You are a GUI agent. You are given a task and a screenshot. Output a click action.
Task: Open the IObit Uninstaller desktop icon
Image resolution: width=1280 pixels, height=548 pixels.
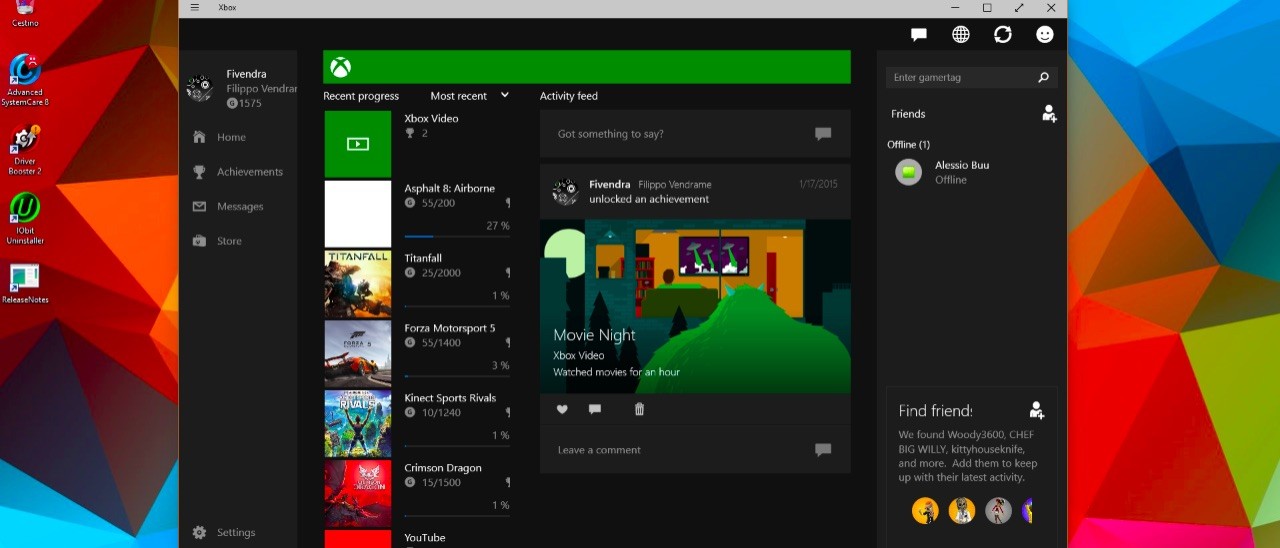pyautogui.click(x=25, y=219)
